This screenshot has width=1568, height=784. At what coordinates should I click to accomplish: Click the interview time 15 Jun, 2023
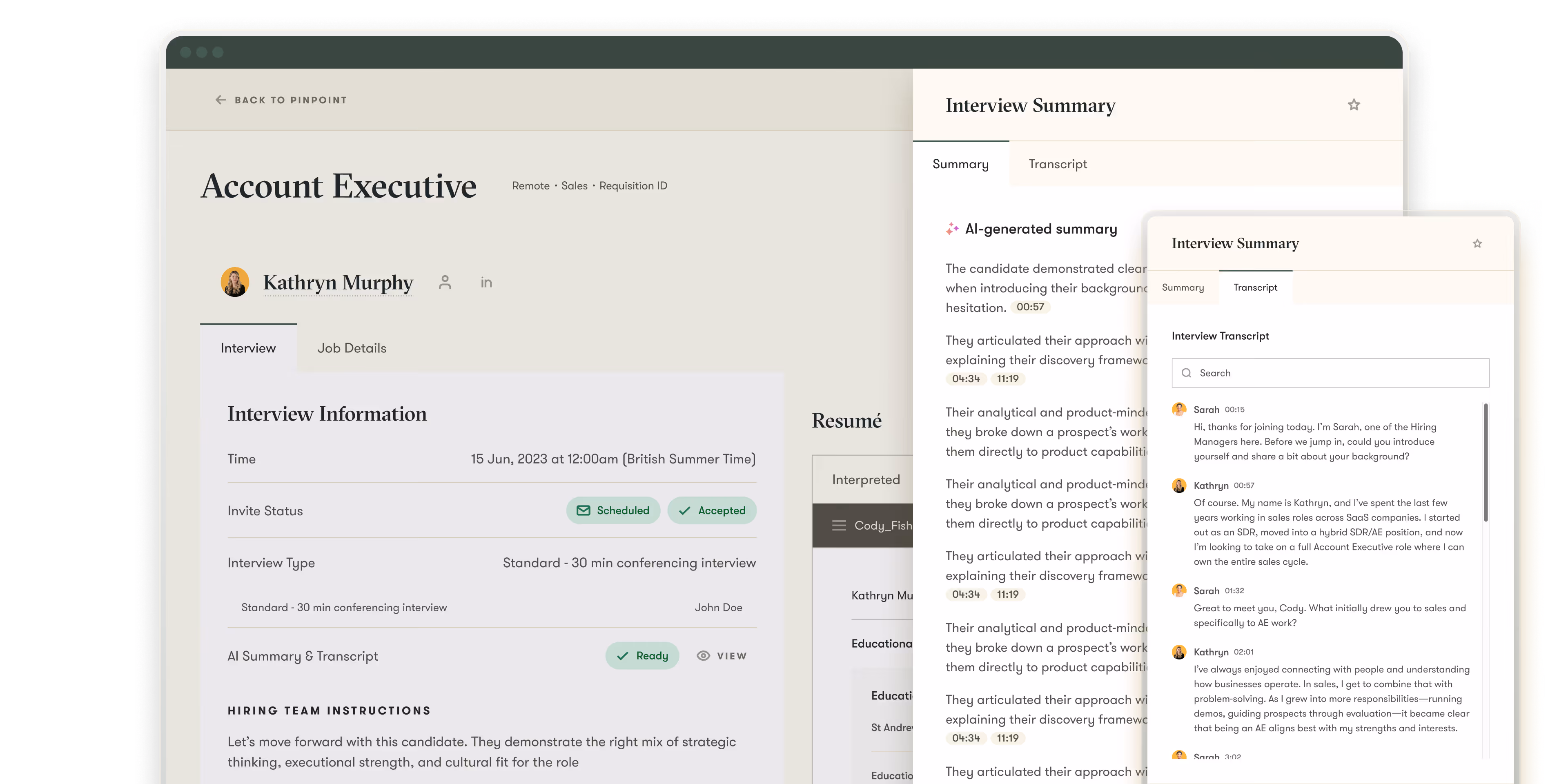[x=613, y=459]
